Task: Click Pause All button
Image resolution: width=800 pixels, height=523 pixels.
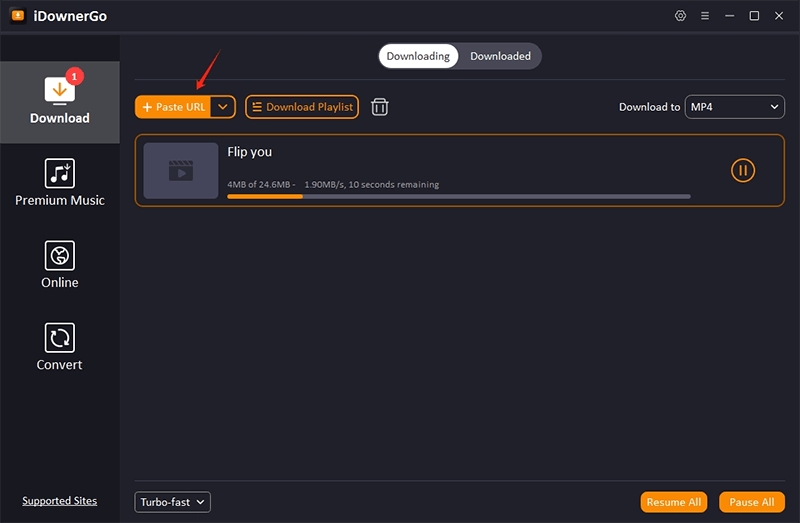Action: pyautogui.click(x=752, y=502)
